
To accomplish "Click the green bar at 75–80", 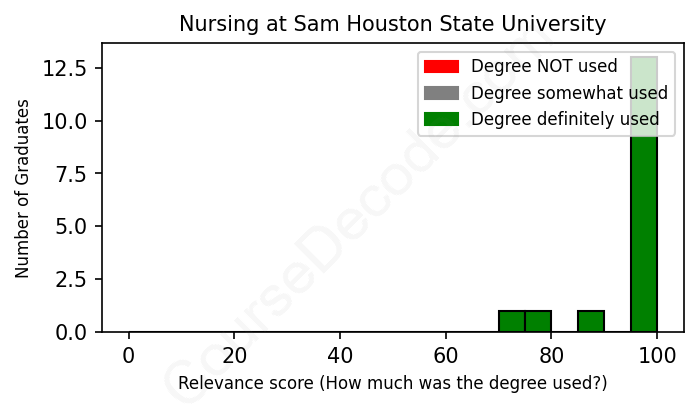I will [538, 321].
